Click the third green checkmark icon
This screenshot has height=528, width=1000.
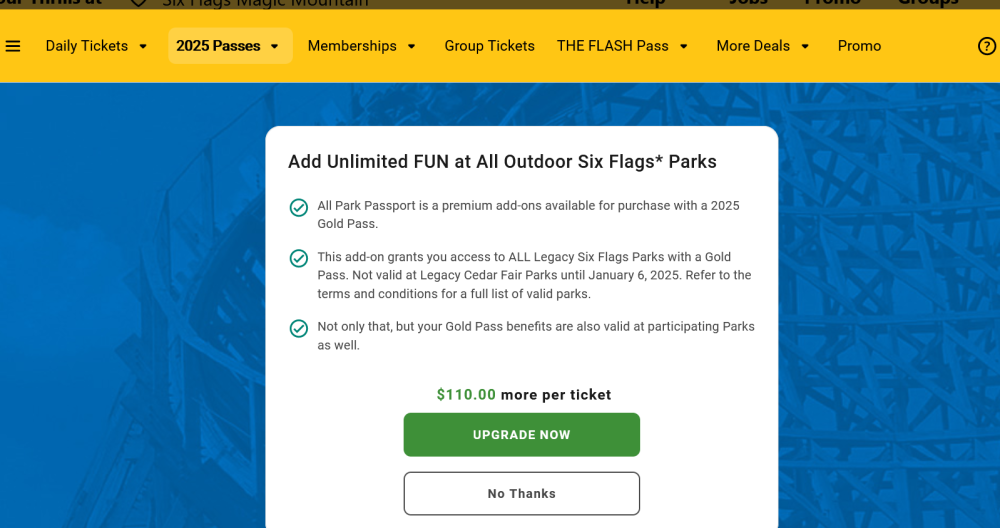click(x=298, y=328)
